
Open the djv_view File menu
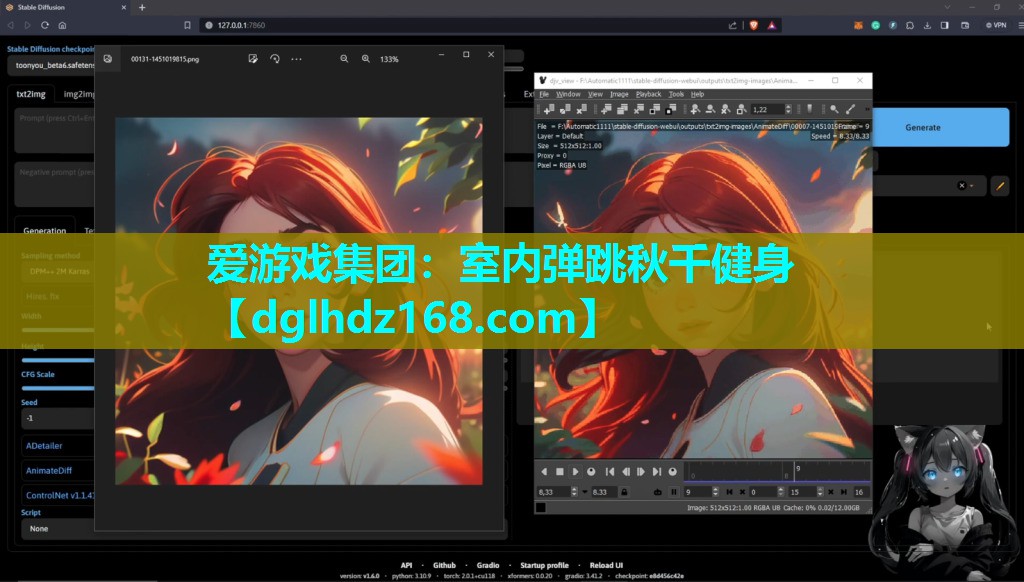point(543,94)
